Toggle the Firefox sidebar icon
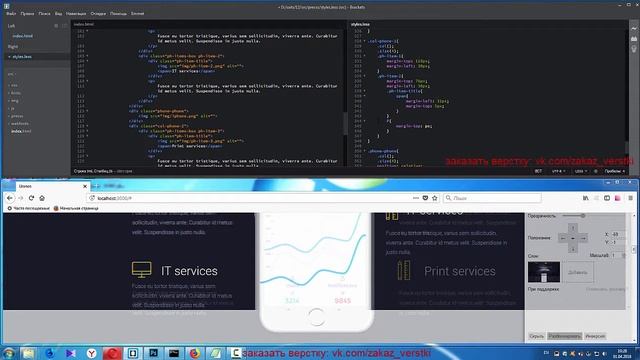 coord(607,198)
